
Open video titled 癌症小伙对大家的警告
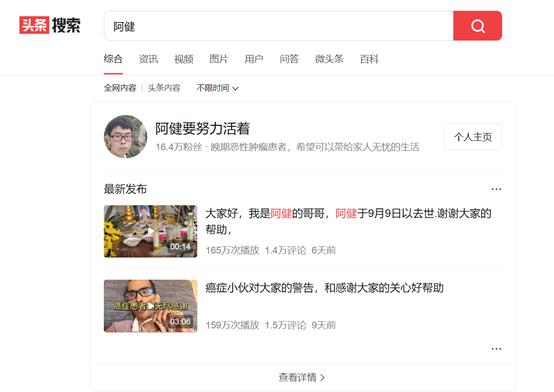(324, 288)
